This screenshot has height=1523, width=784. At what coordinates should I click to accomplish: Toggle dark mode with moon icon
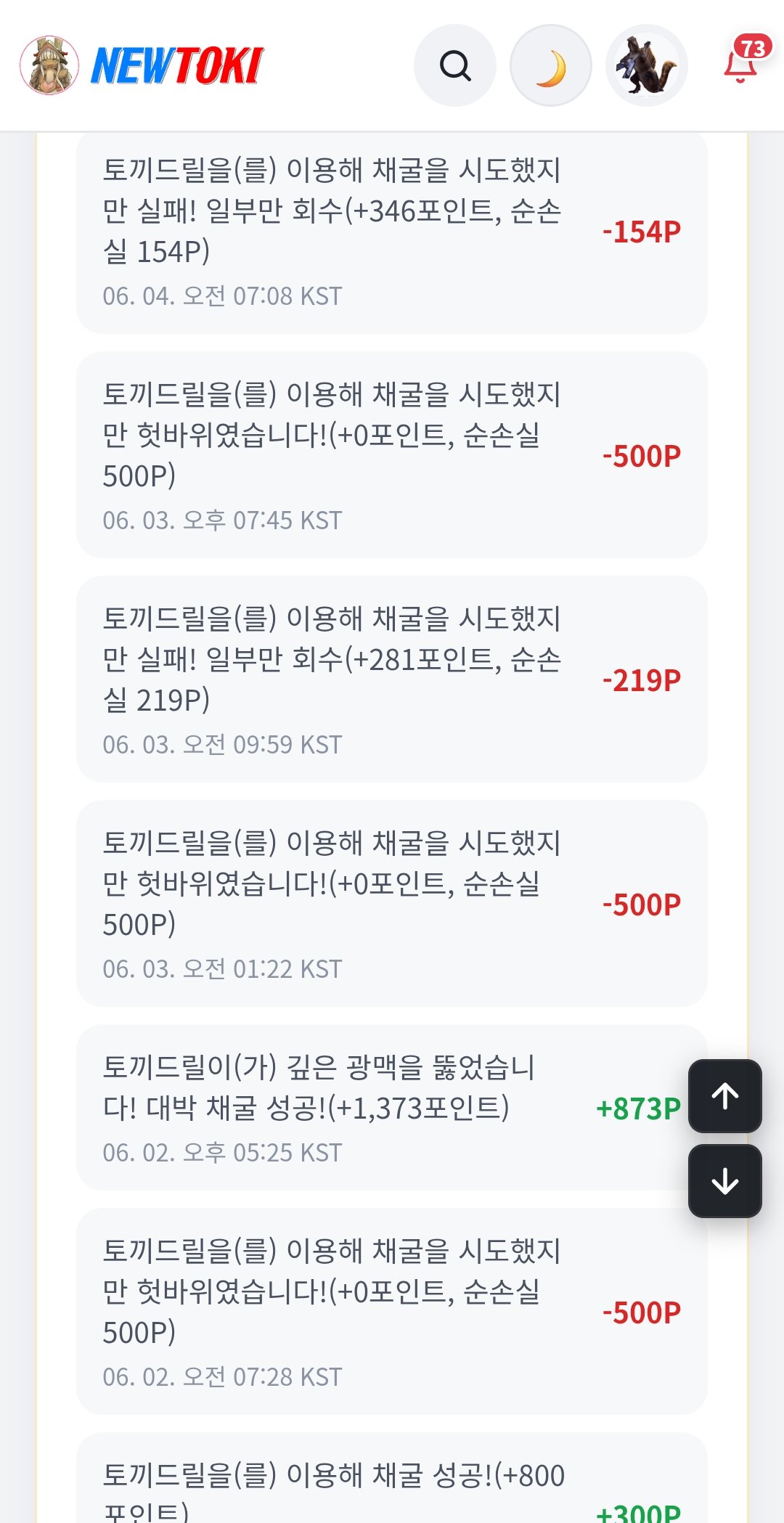(x=551, y=65)
